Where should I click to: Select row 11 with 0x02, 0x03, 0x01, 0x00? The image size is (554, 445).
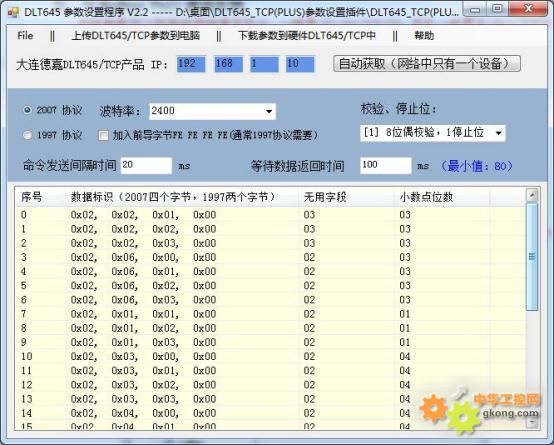(270, 370)
